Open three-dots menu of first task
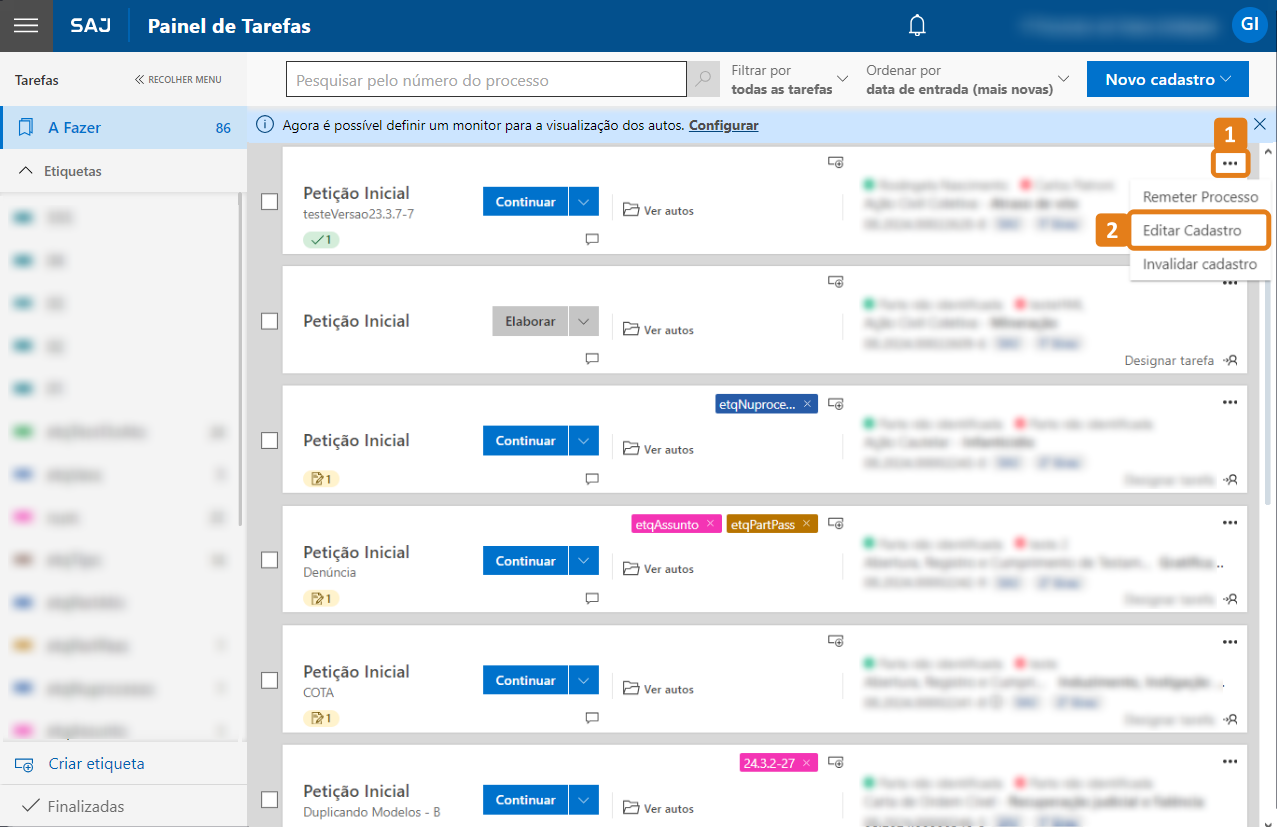1277x827 pixels. [x=1230, y=163]
